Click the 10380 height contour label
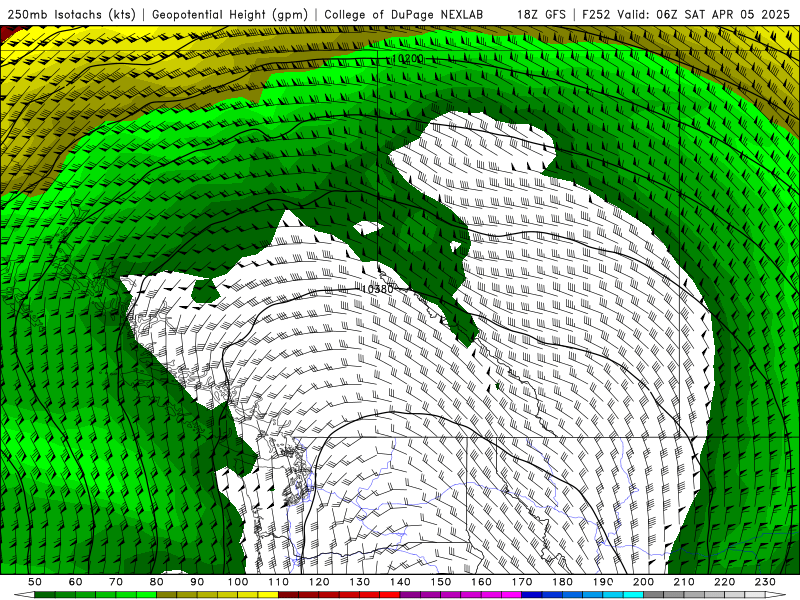 (x=378, y=289)
